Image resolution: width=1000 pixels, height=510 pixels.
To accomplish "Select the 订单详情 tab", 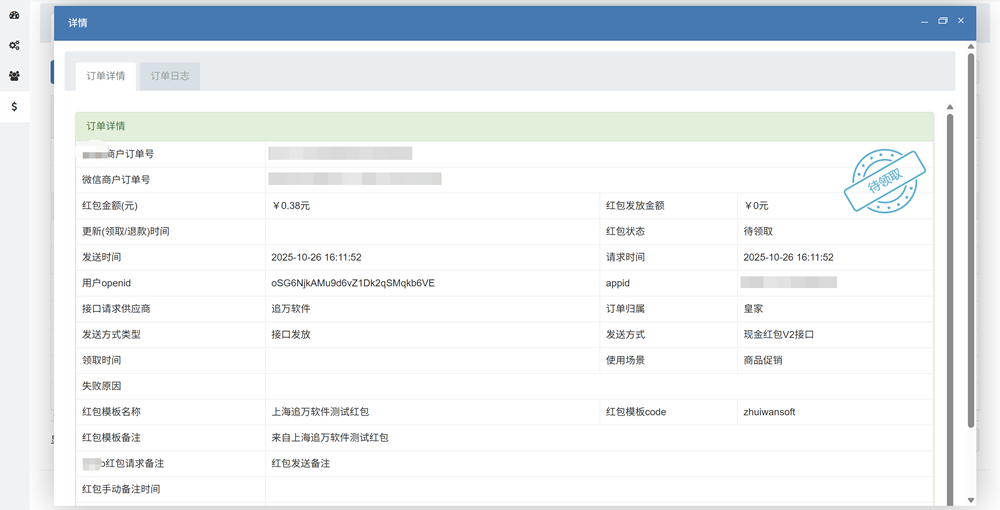I will 106,76.
